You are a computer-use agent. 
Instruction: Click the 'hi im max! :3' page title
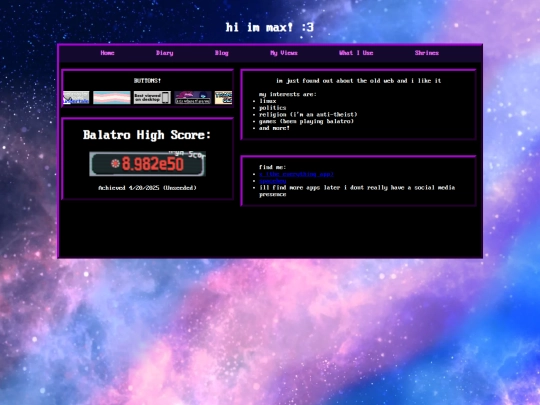(x=270, y=27)
